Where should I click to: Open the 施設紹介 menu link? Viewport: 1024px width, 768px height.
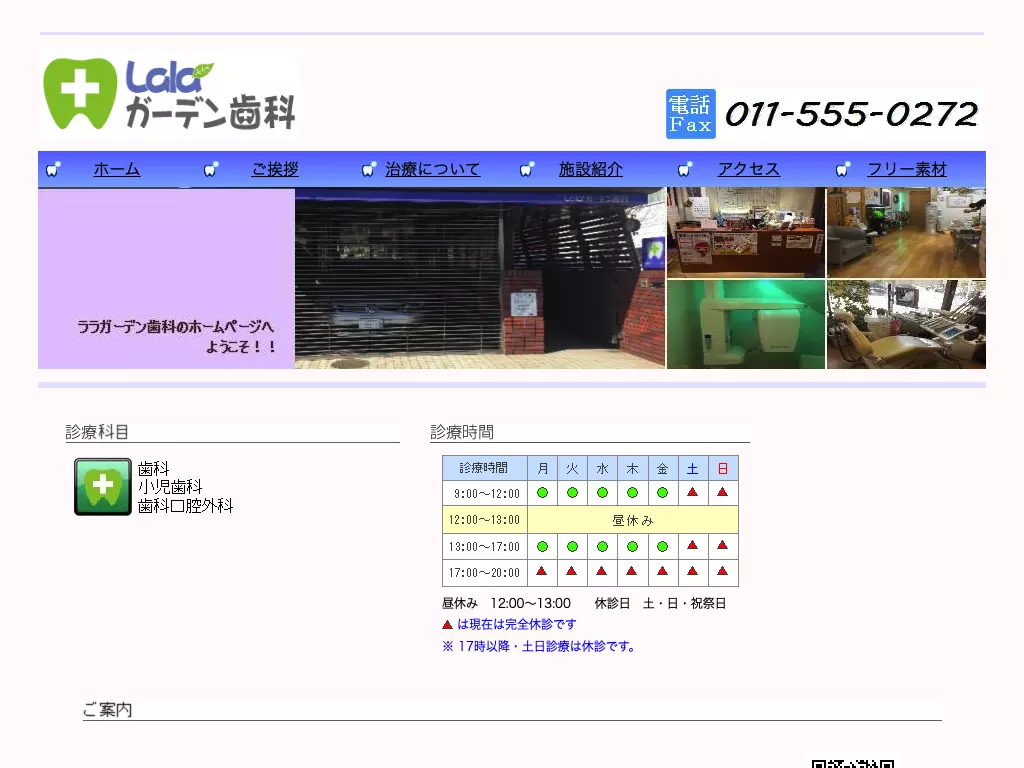590,170
